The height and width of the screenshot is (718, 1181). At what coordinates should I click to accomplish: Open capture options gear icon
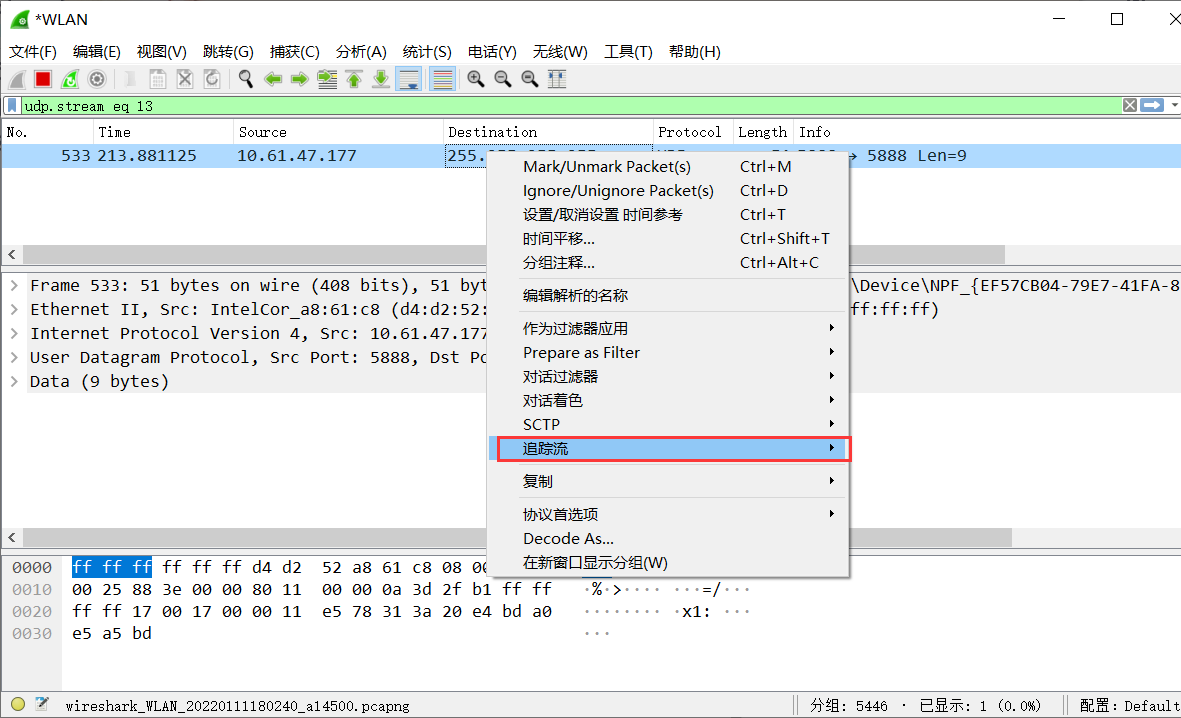point(97,79)
